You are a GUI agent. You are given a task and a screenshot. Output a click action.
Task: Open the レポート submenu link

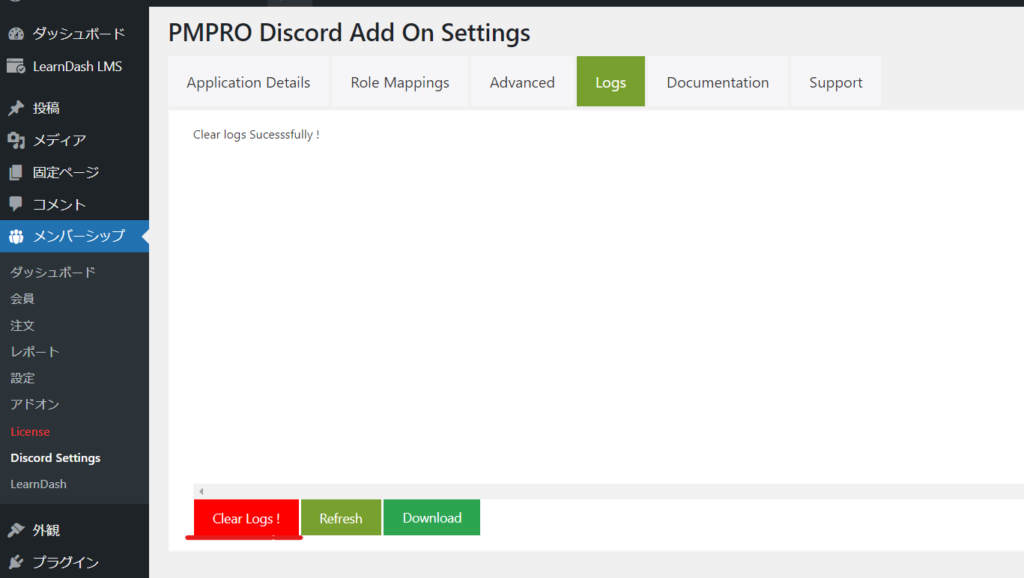pos(35,351)
